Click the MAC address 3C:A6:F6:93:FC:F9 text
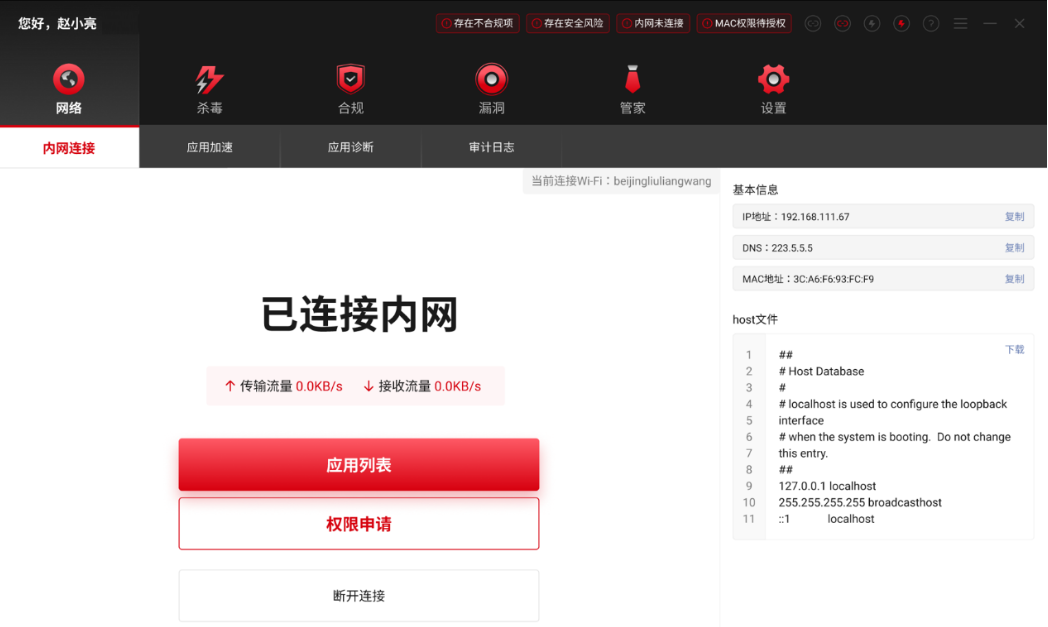Screen dimensions: 1048x627 (x=833, y=279)
